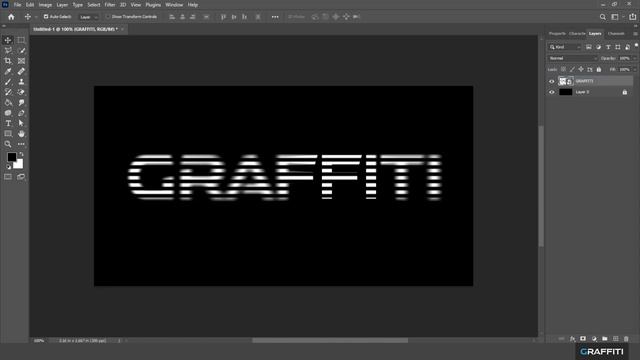640x360 pixels.
Task: Switch to the Character tab
Action: pyautogui.click(x=577, y=33)
